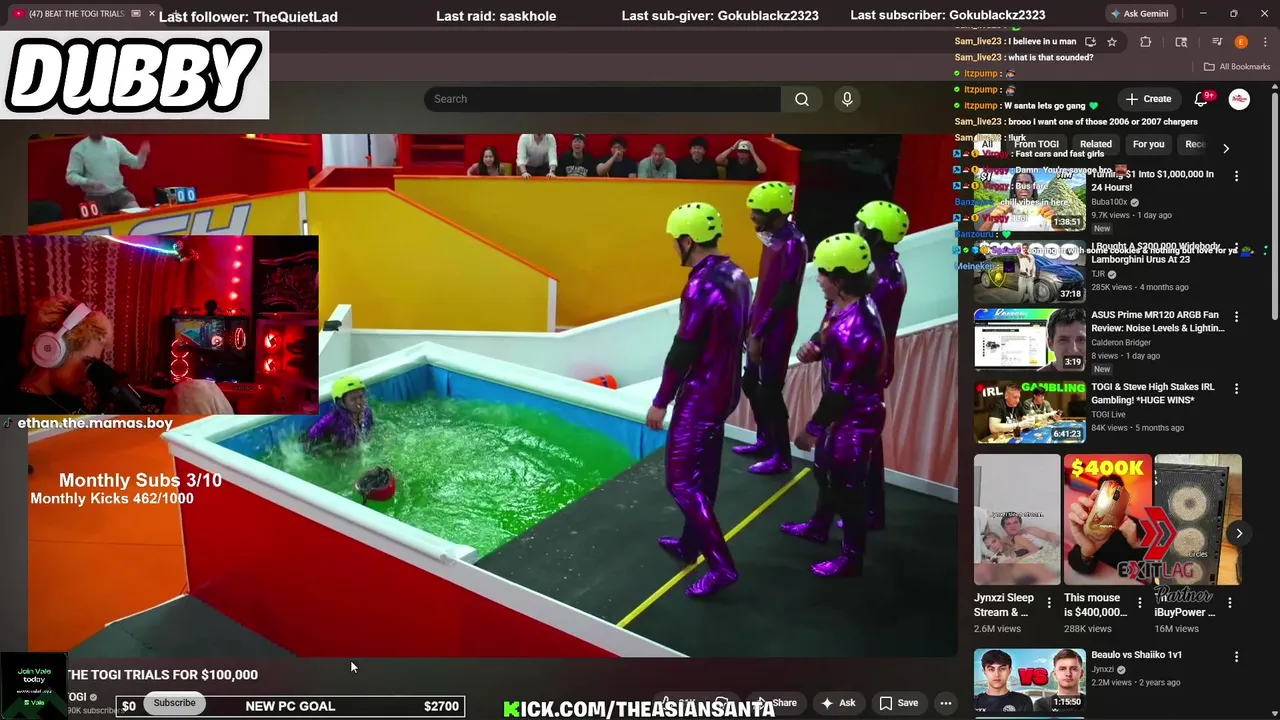Open TOGI & Steve High Stakes IRL Gambling video
Viewport: 1280px width, 720px height.
1153,393
